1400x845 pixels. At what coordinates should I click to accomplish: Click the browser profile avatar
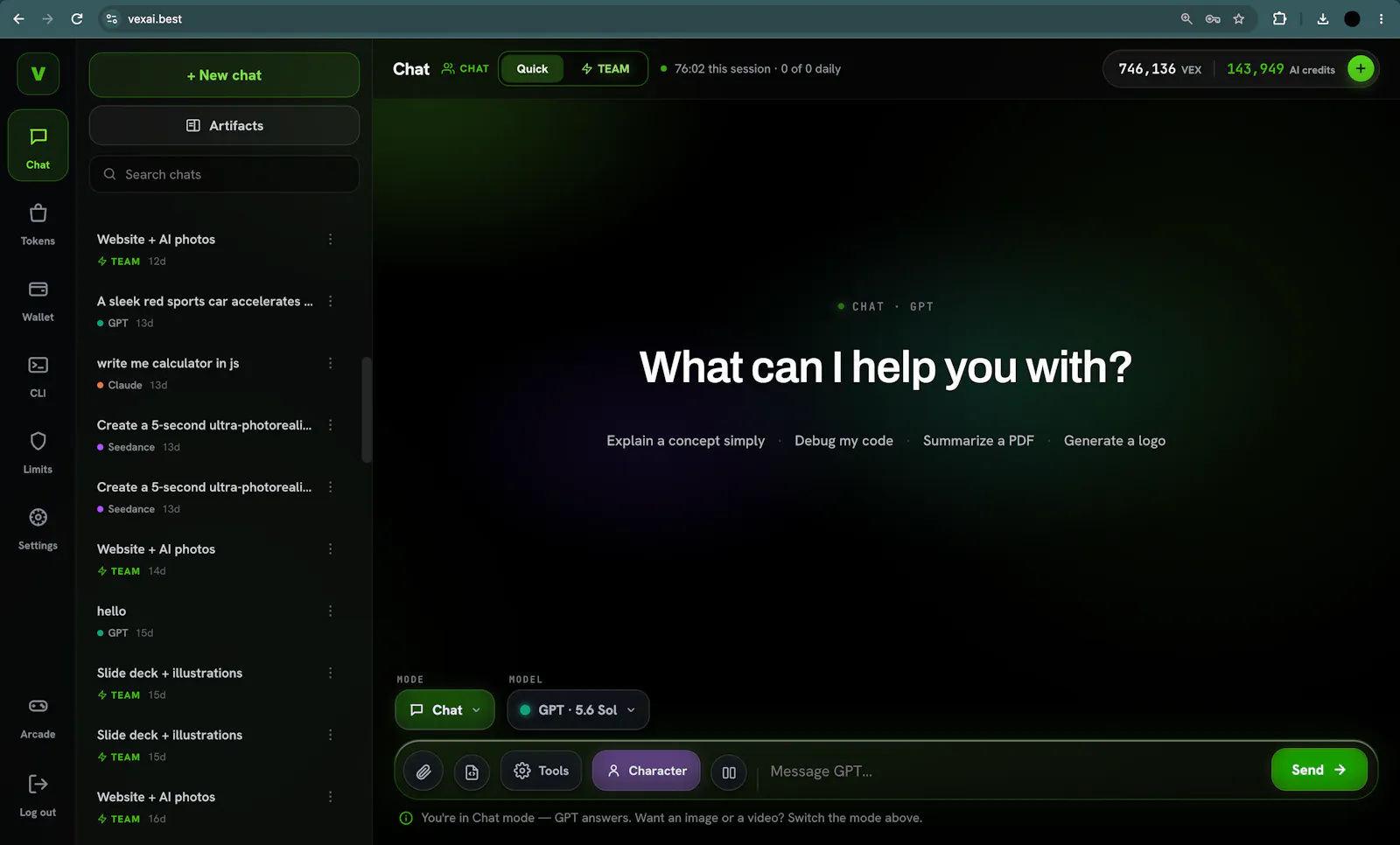click(x=1352, y=18)
